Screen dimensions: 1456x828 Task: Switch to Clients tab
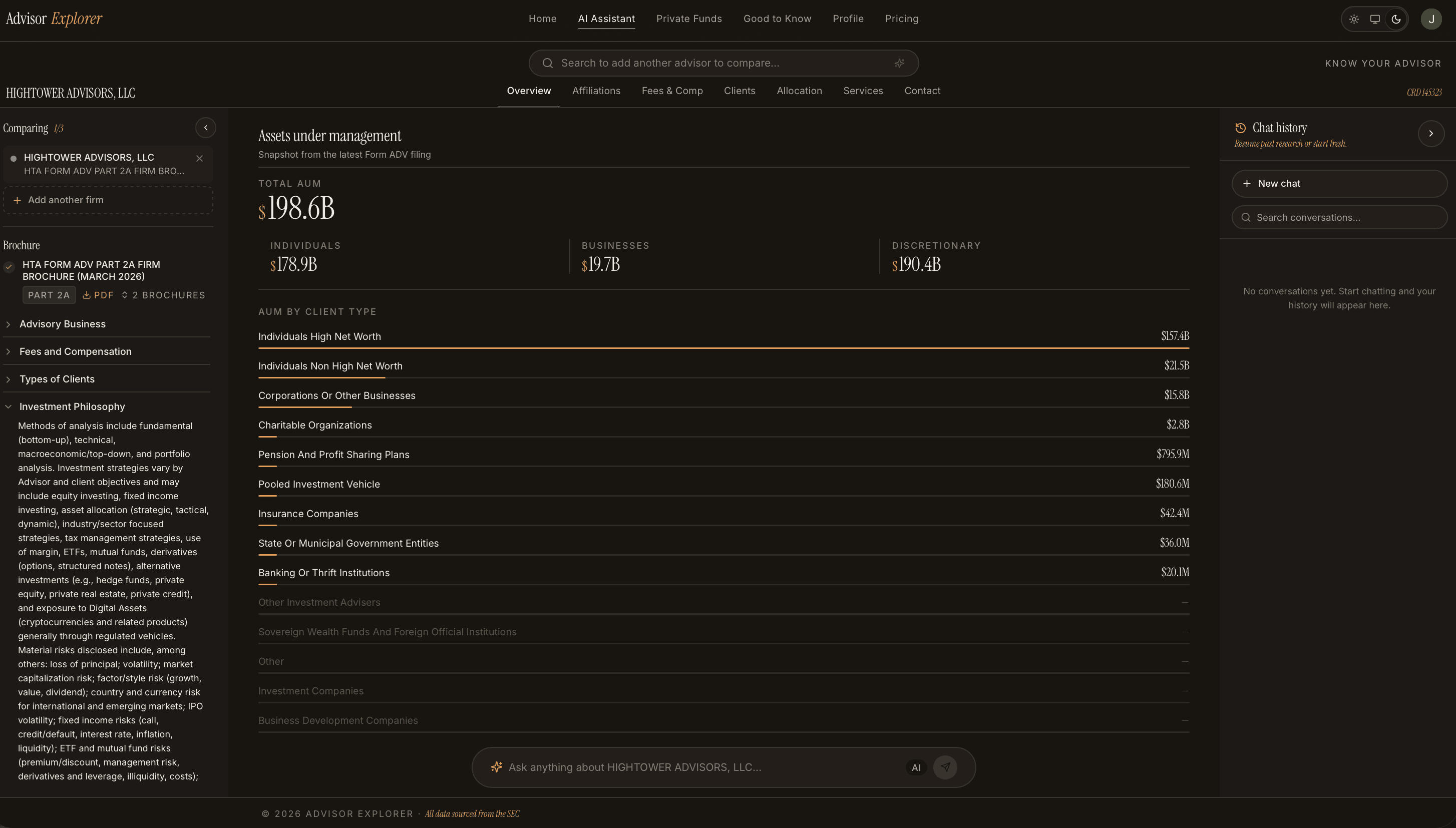740,91
